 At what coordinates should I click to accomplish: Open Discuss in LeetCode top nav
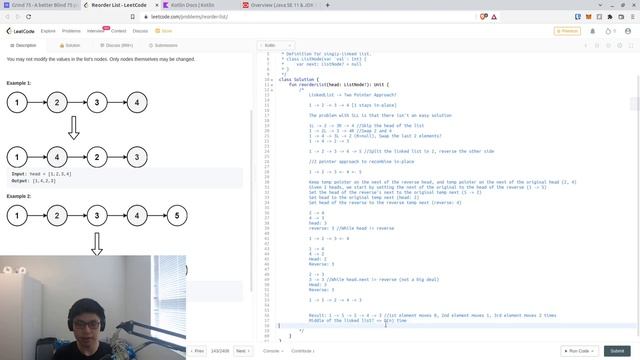point(140,31)
